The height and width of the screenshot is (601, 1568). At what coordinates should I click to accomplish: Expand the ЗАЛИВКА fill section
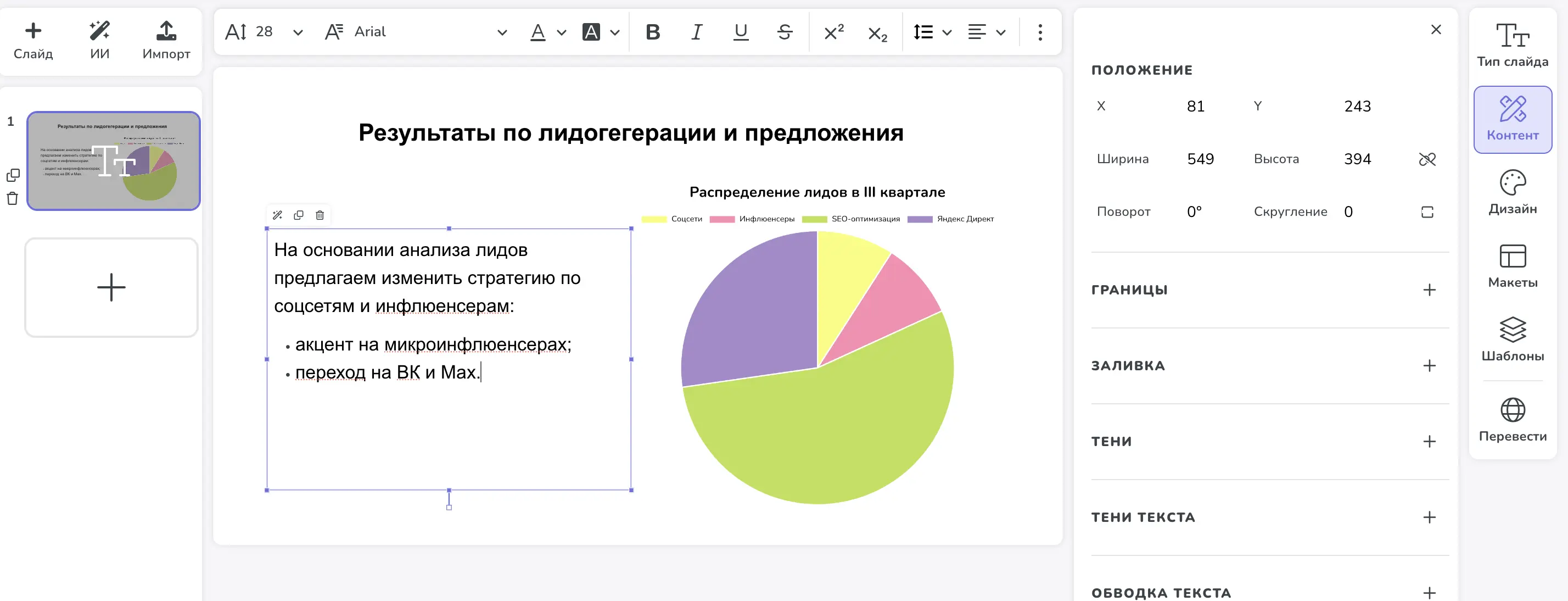pyautogui.click(x=1430, y=366)
